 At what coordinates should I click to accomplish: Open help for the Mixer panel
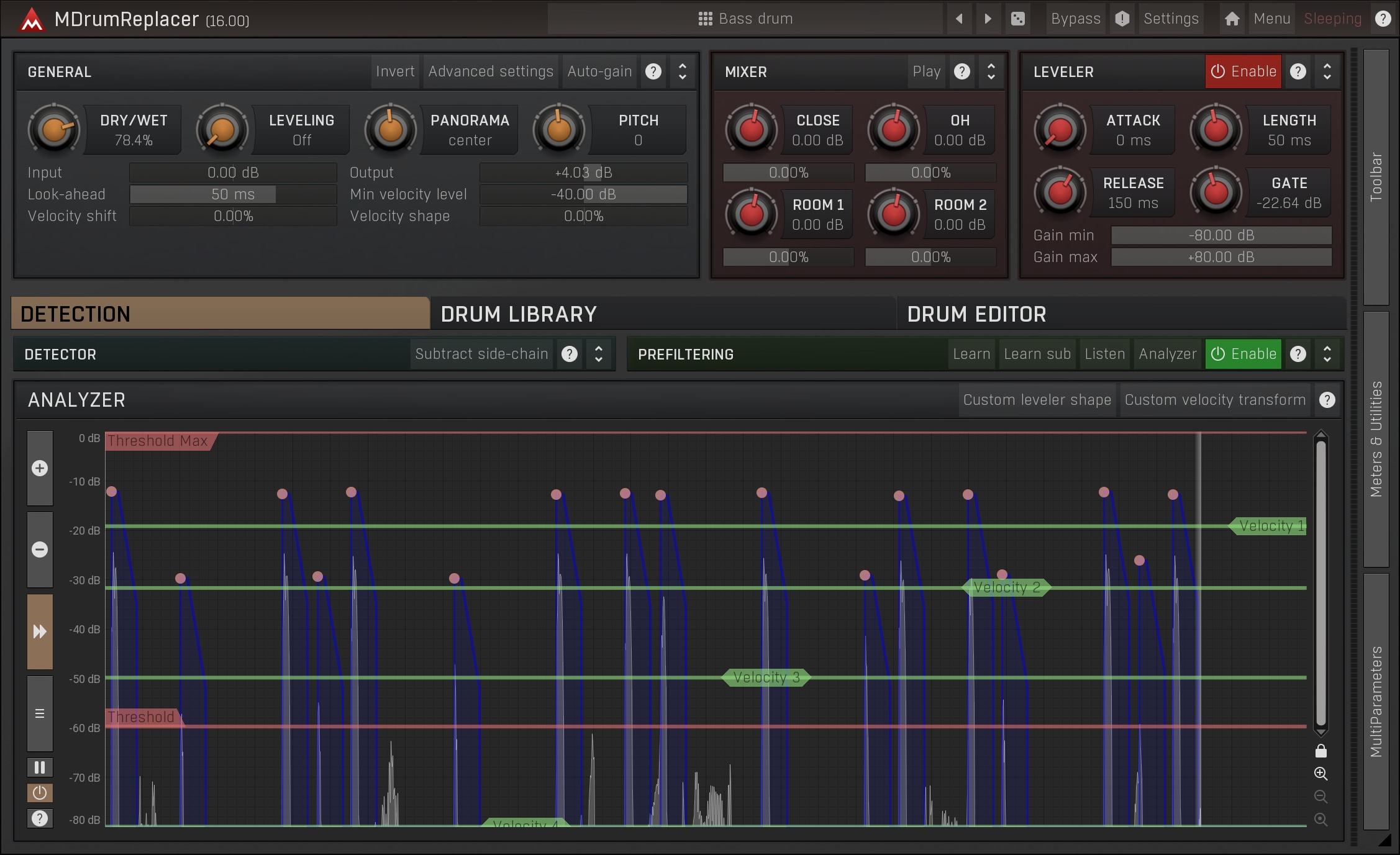pos(961,71)
